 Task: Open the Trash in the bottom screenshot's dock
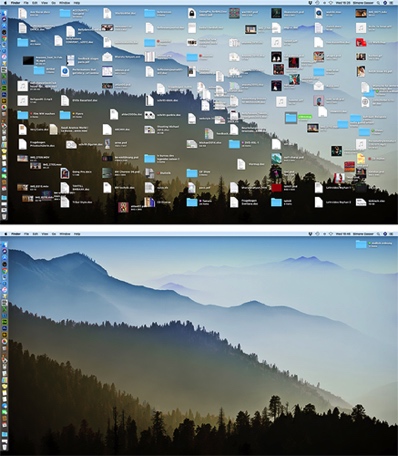(x=4, y=448)
